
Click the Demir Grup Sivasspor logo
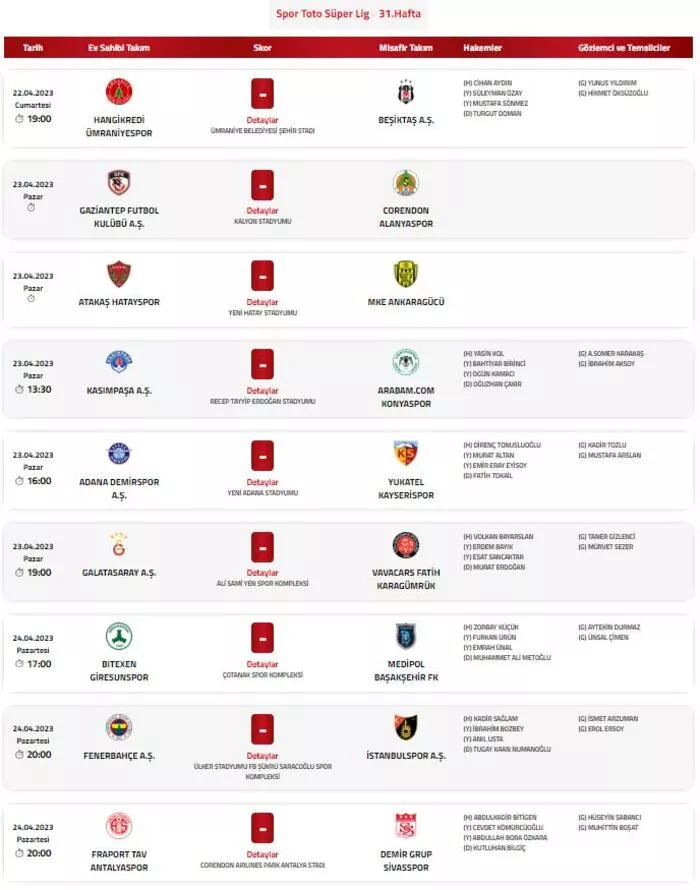(x=406, y=826)
